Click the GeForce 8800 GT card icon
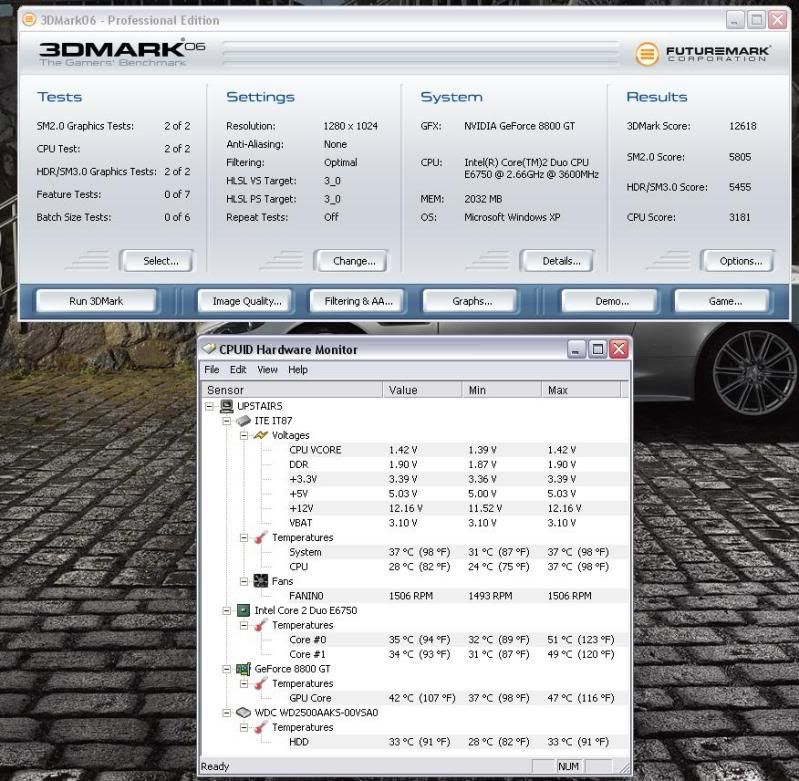 coord(244,669)
